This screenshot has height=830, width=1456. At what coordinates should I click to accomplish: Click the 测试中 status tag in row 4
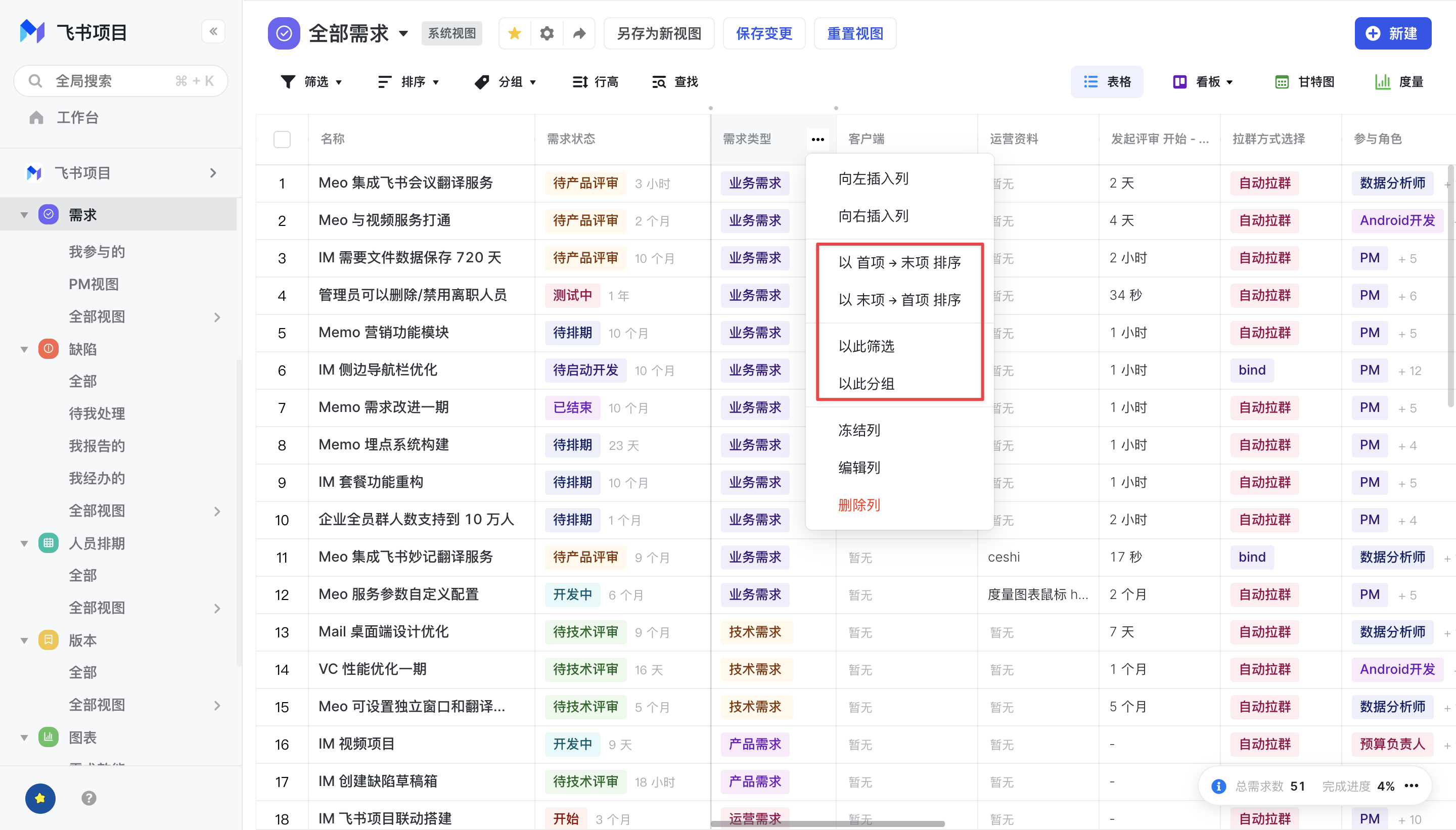coord(572,295)
